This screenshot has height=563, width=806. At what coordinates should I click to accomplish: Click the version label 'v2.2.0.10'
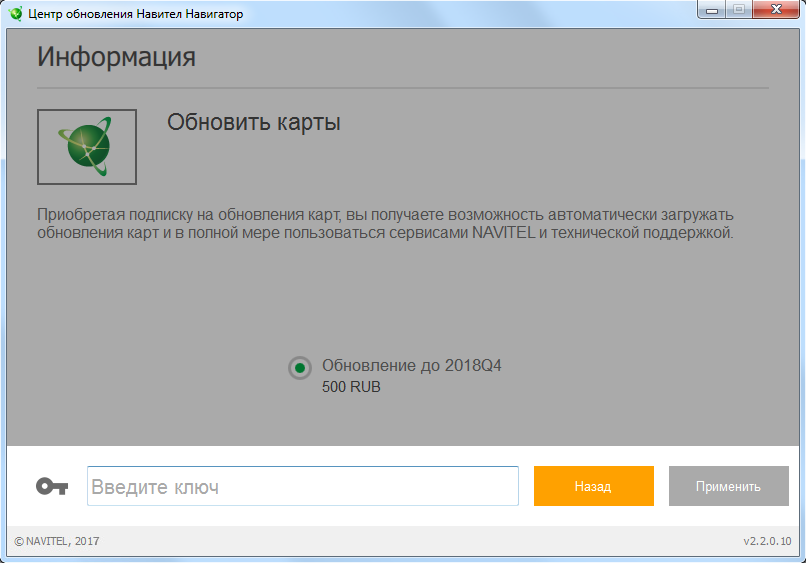767,541
